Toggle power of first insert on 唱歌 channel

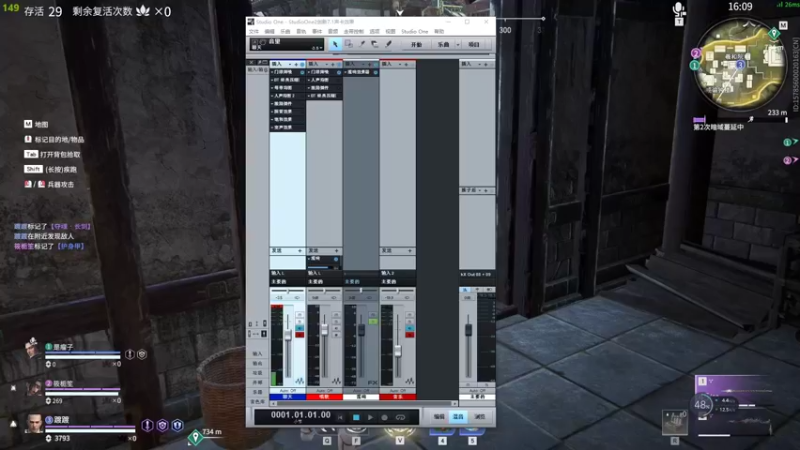(x=339, y=72)
